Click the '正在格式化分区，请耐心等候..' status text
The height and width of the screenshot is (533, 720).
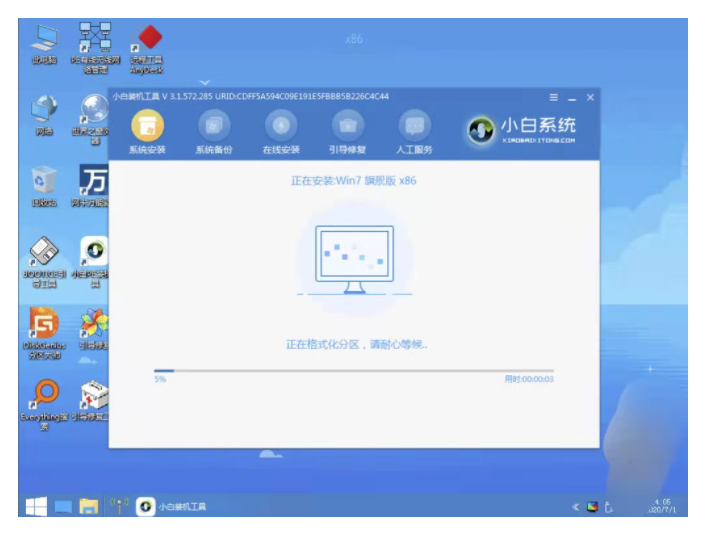[356, 345]
